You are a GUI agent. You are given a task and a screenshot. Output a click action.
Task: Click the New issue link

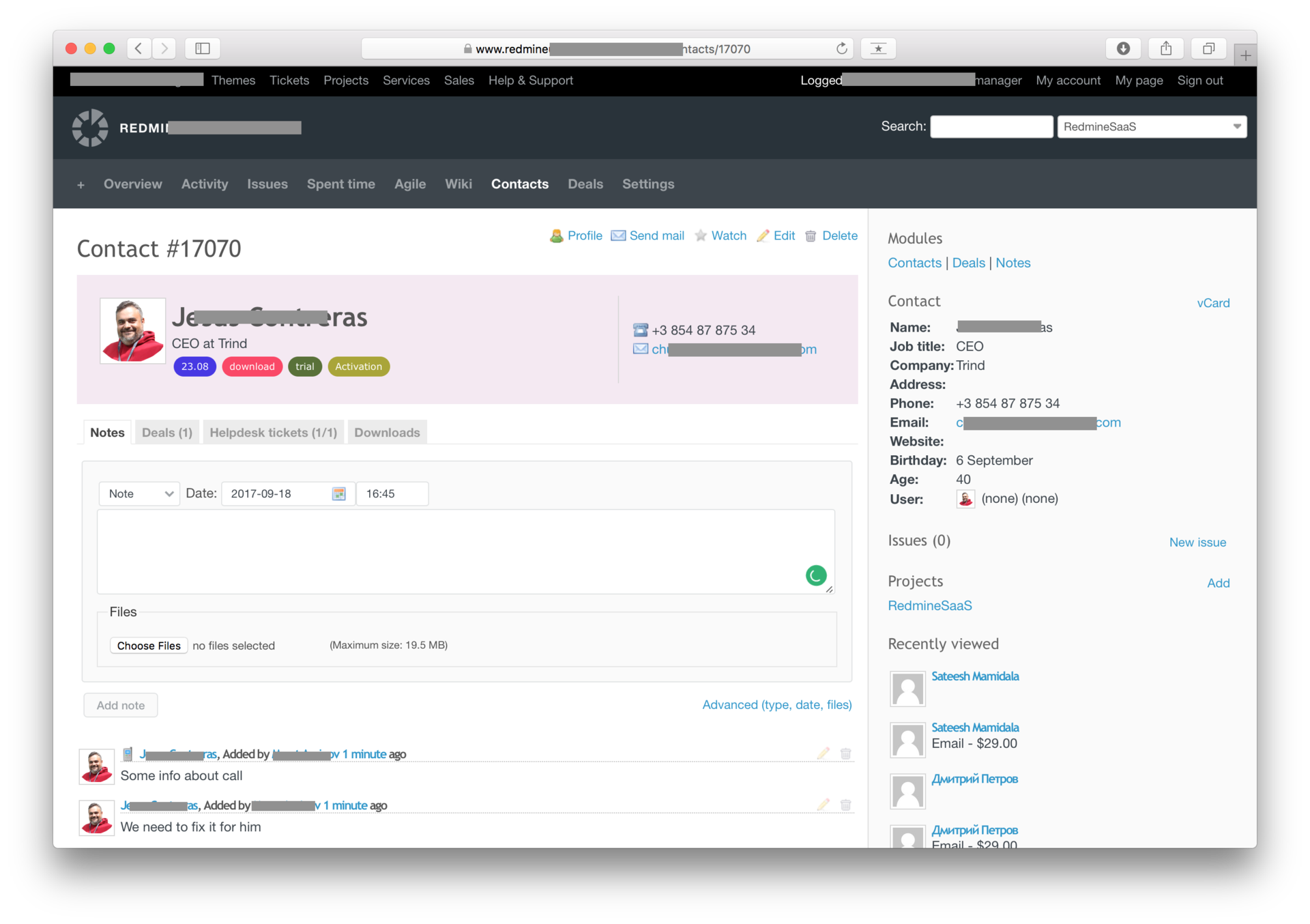click(x=1198, y=541)
